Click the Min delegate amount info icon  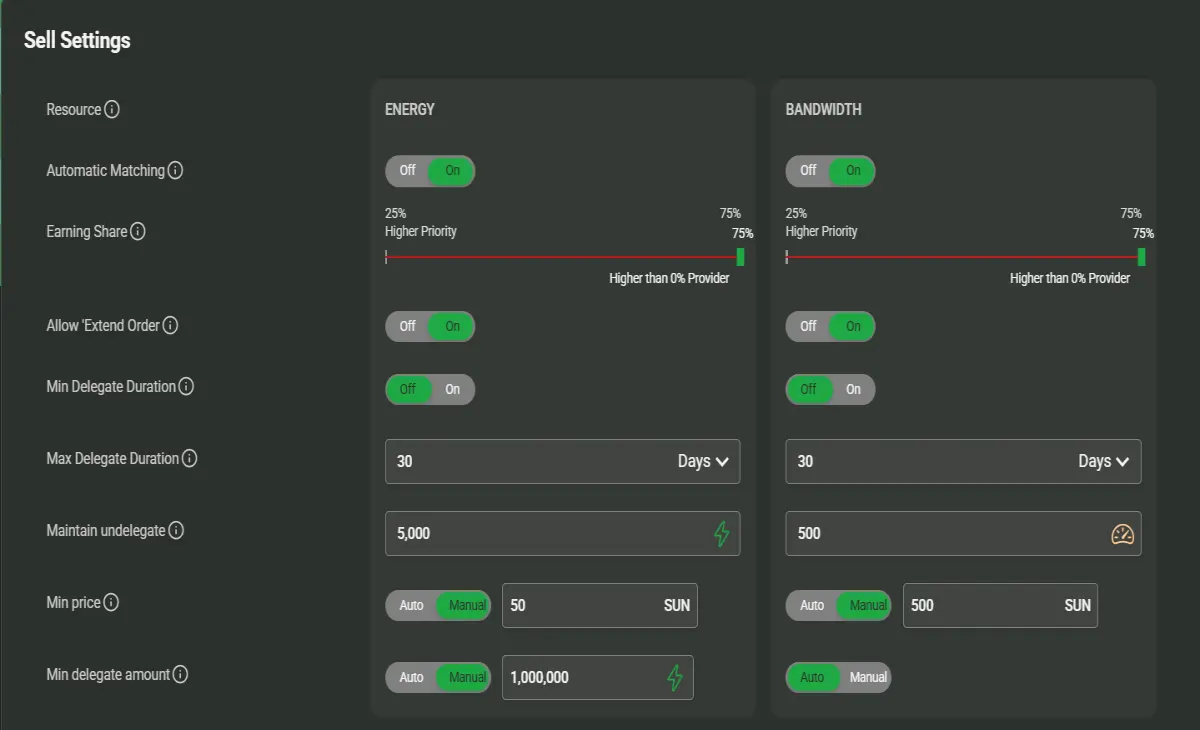point(180,674)
